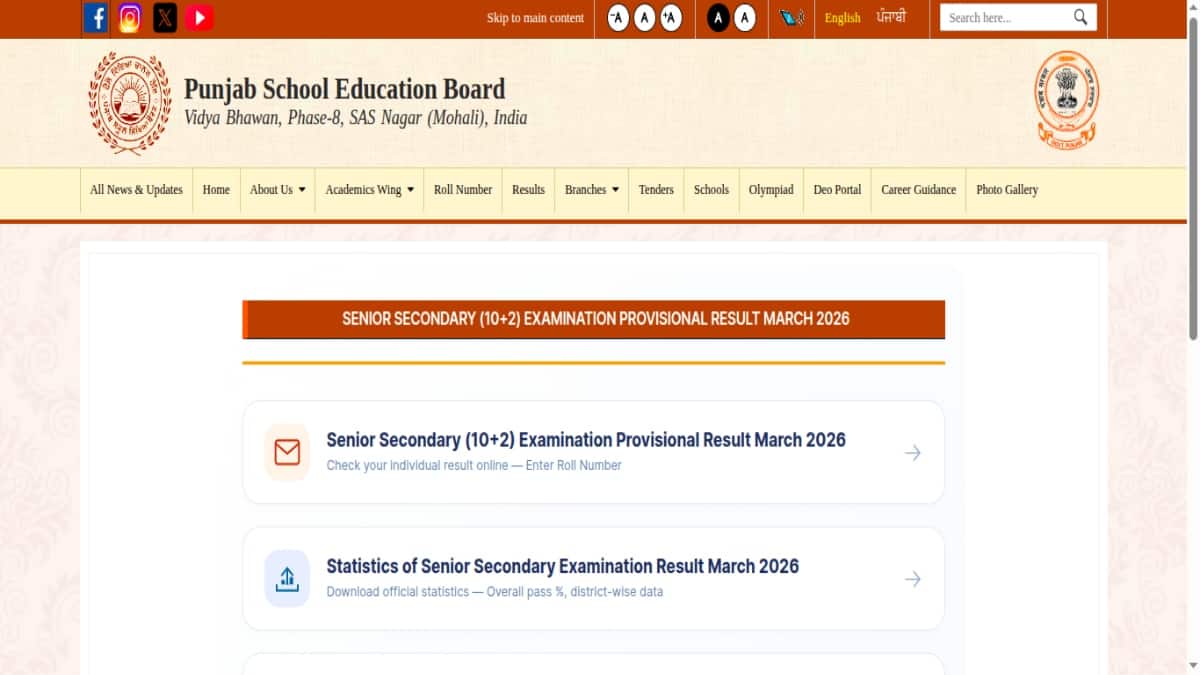1200x675 pixels.
Task: Open the YouTube channel icon
Action: click(x=199, y=18)
